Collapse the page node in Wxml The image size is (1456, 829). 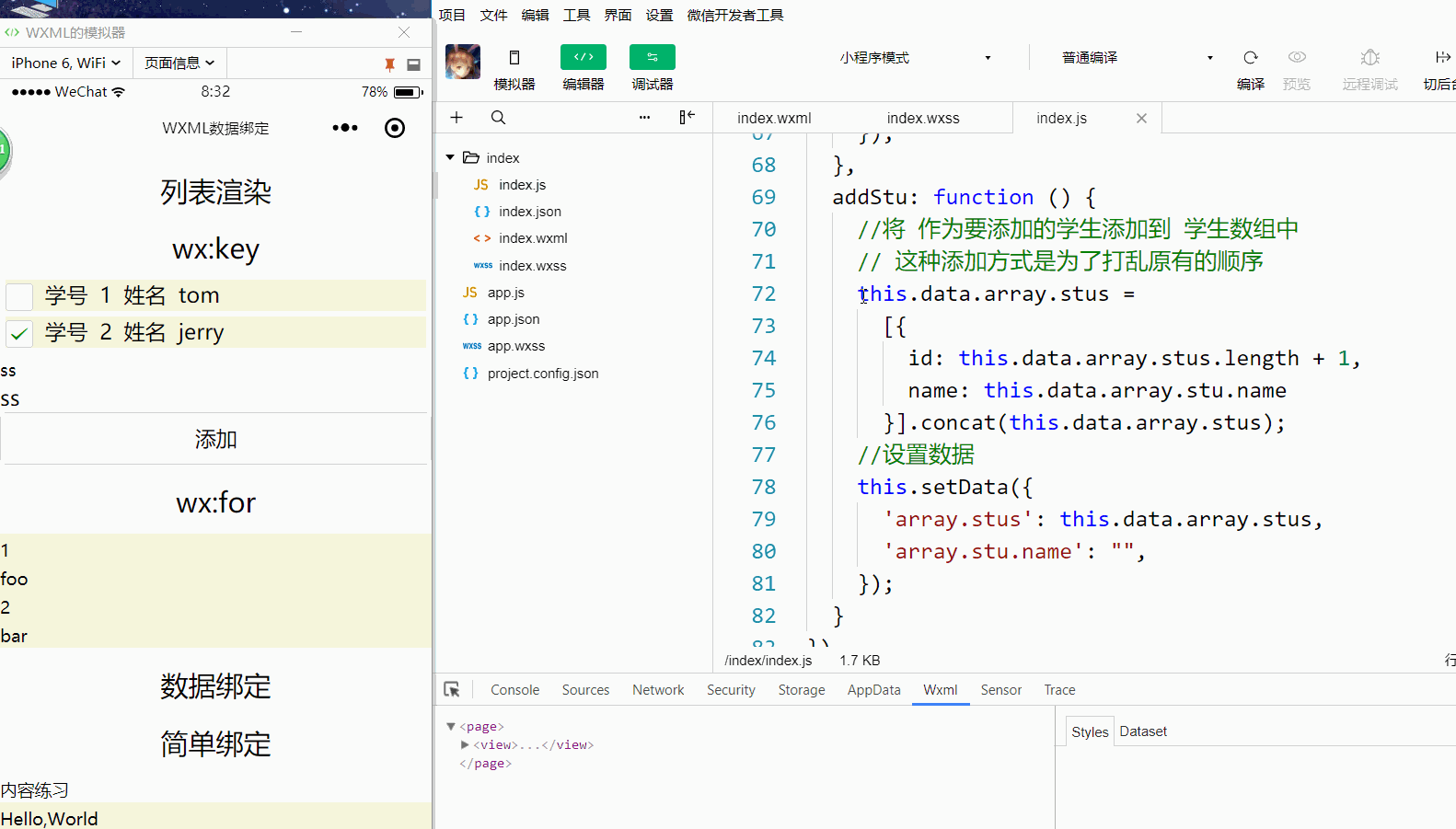click(451, 726)
